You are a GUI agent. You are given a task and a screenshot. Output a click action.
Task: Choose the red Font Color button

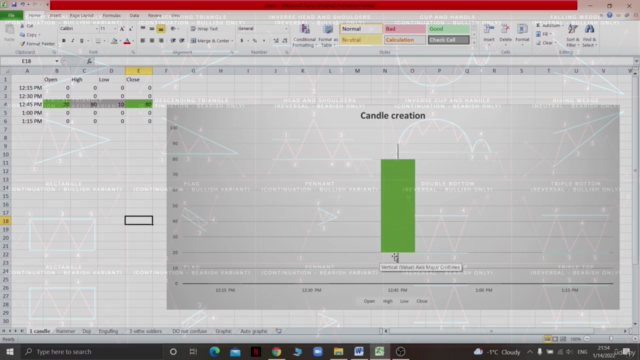pos(127,41)
